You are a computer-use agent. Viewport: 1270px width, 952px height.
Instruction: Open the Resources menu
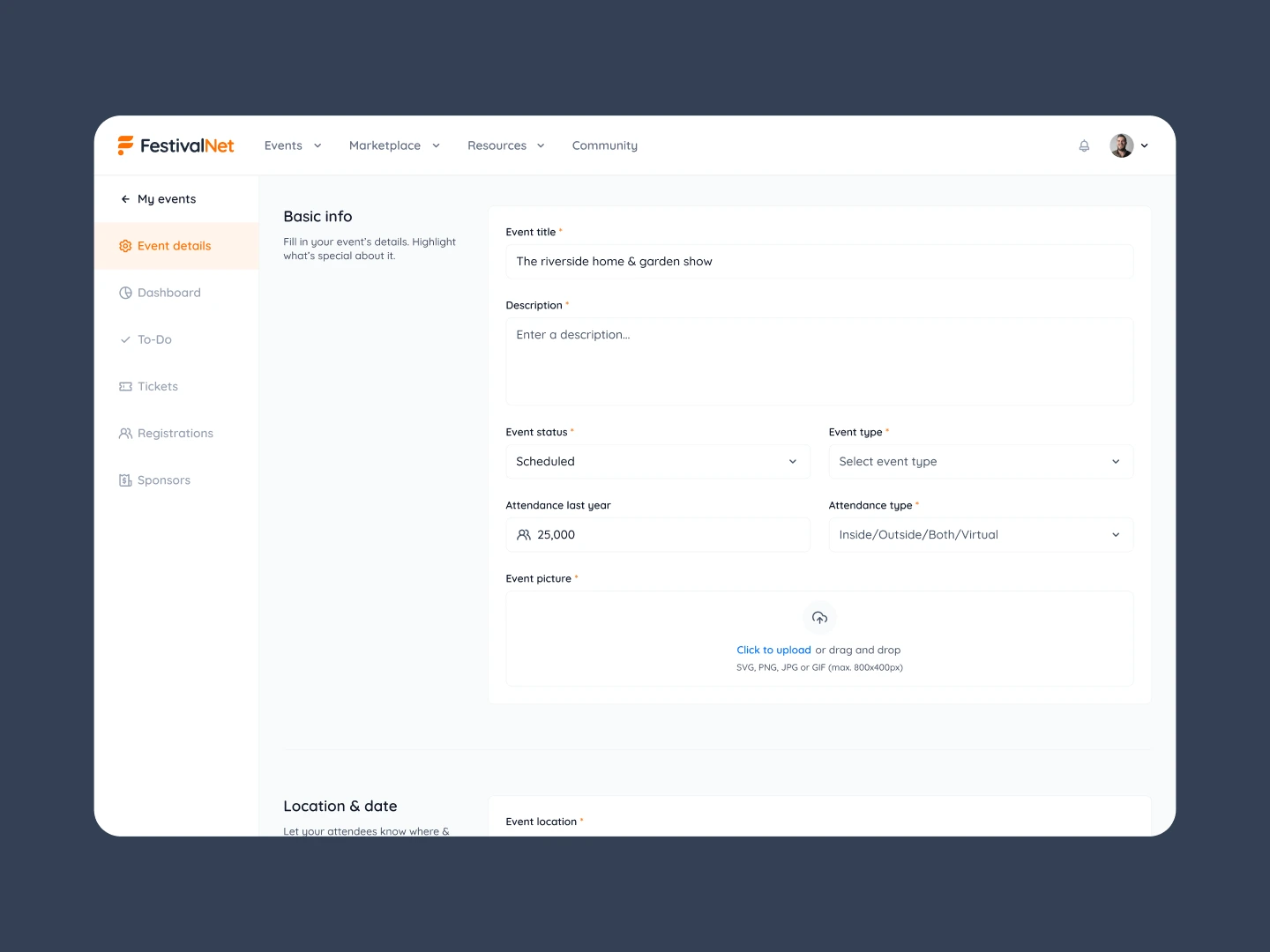[497, 145]
